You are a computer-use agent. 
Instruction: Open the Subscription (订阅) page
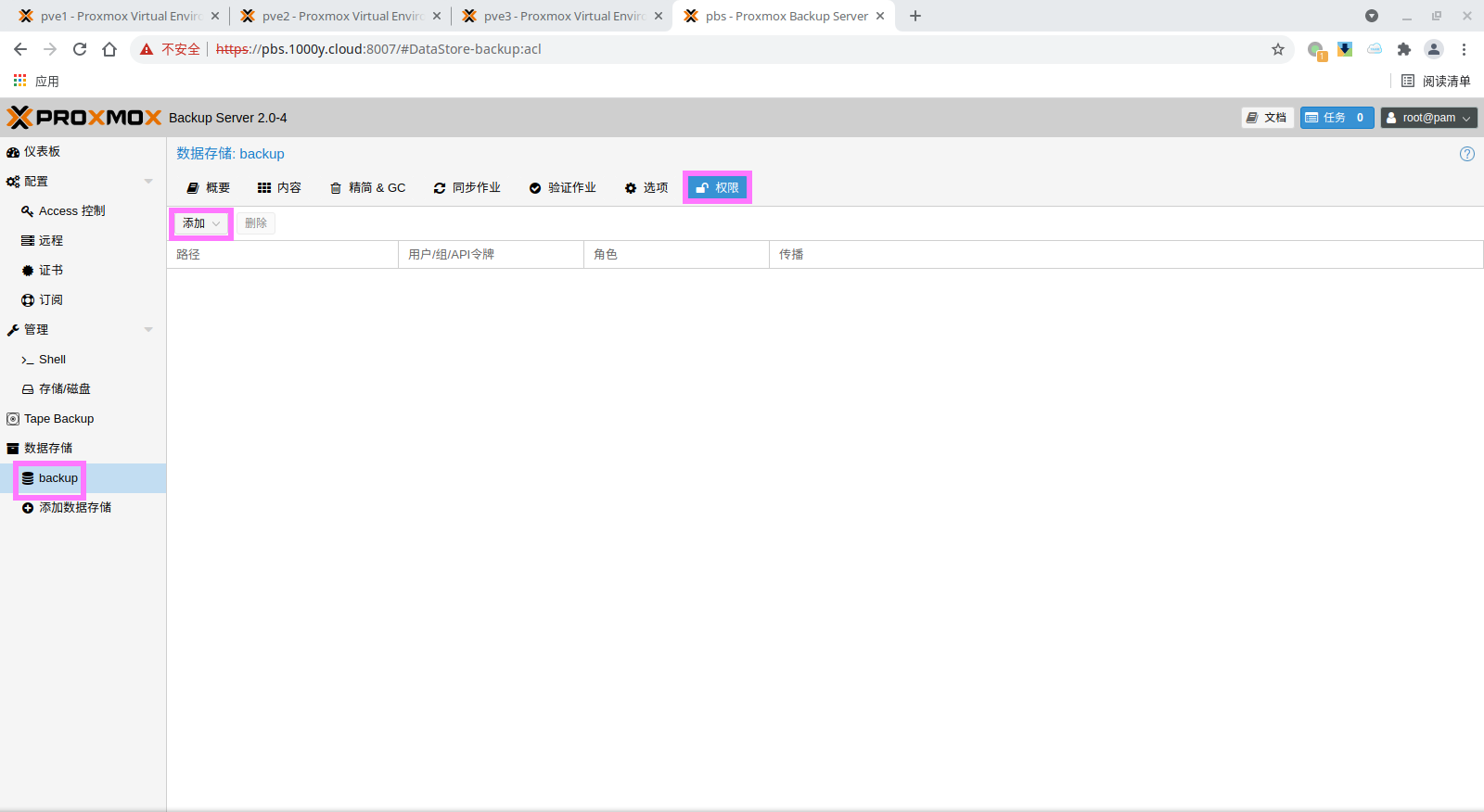tap(51, 300)
